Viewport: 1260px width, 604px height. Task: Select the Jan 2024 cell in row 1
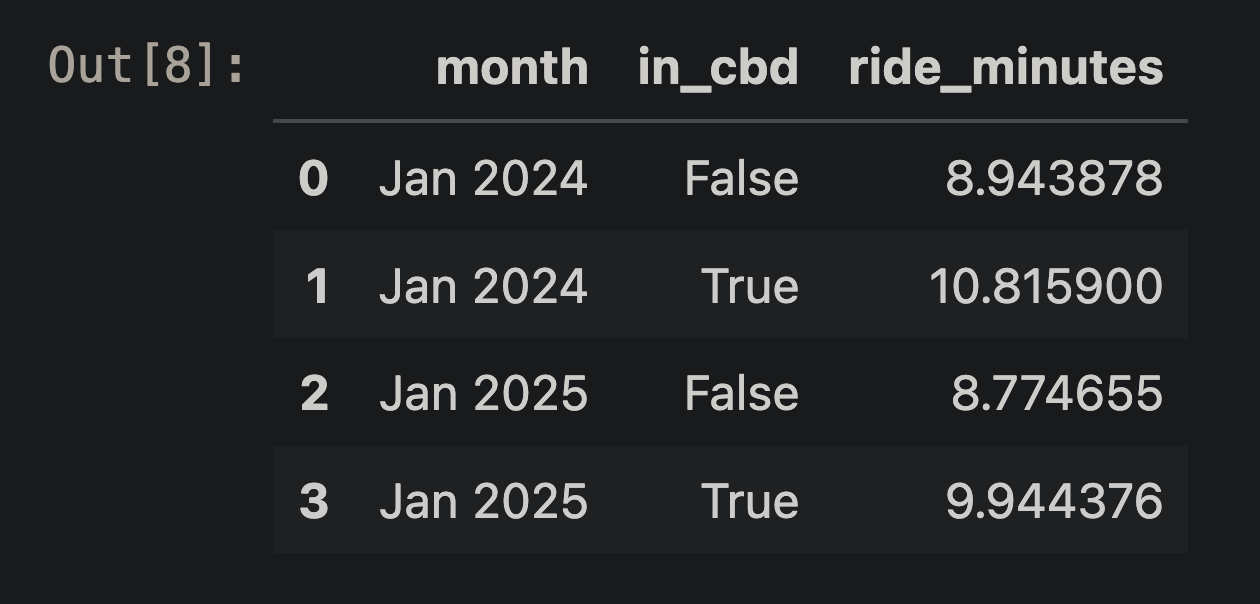click(x=483, y=286)
